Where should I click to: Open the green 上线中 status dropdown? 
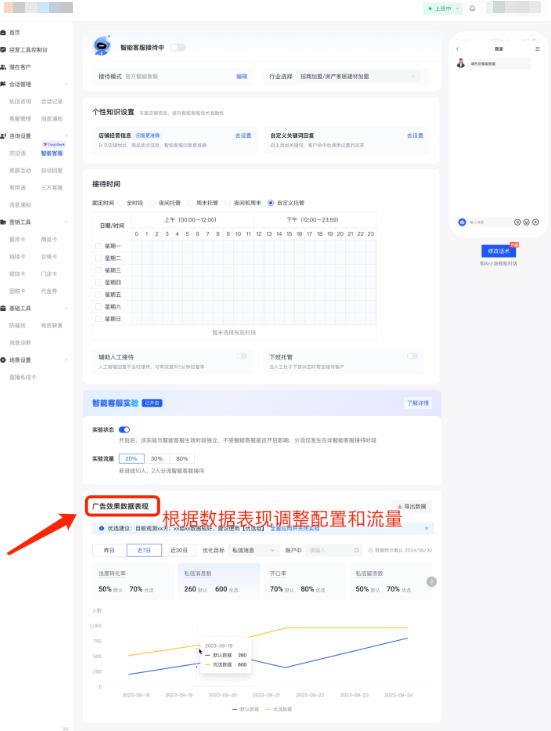443,8
